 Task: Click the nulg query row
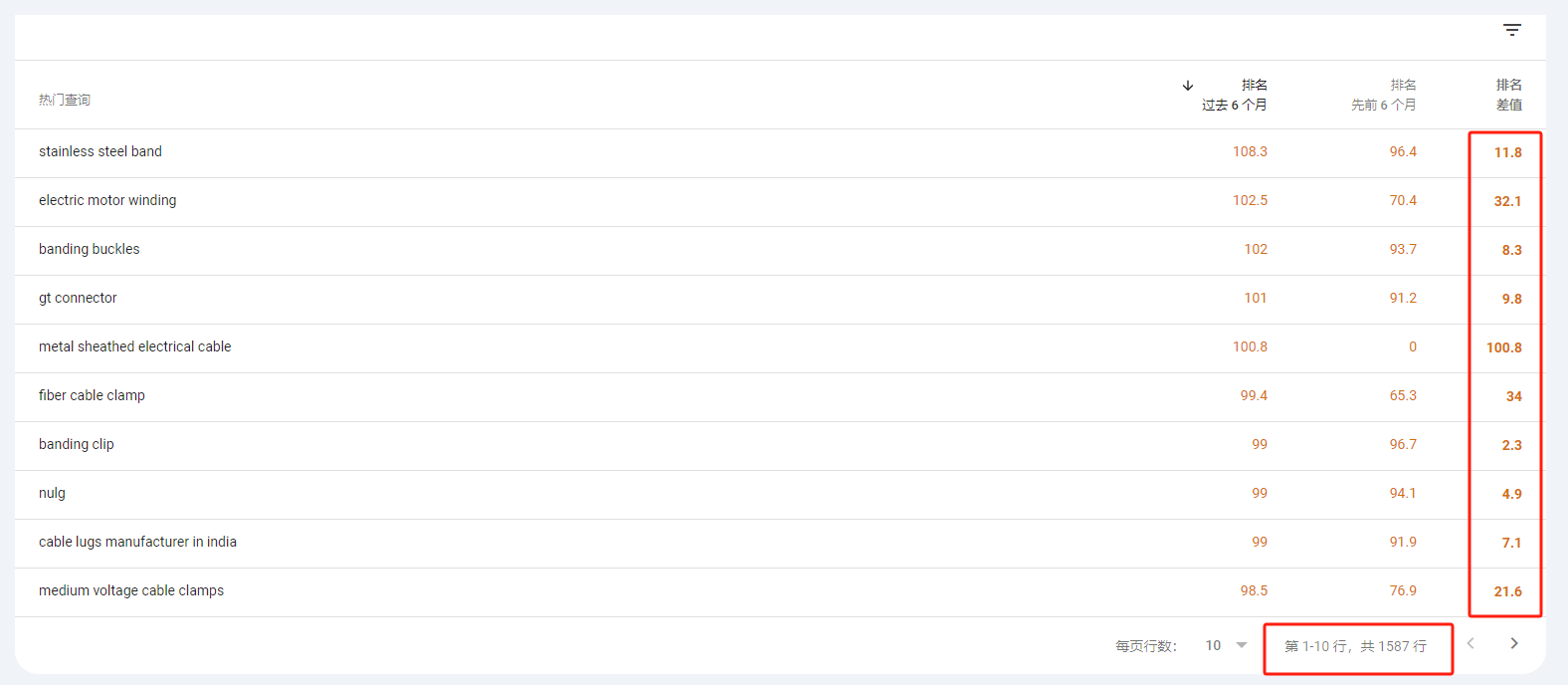pyautogui.click(x=780, y=494)
